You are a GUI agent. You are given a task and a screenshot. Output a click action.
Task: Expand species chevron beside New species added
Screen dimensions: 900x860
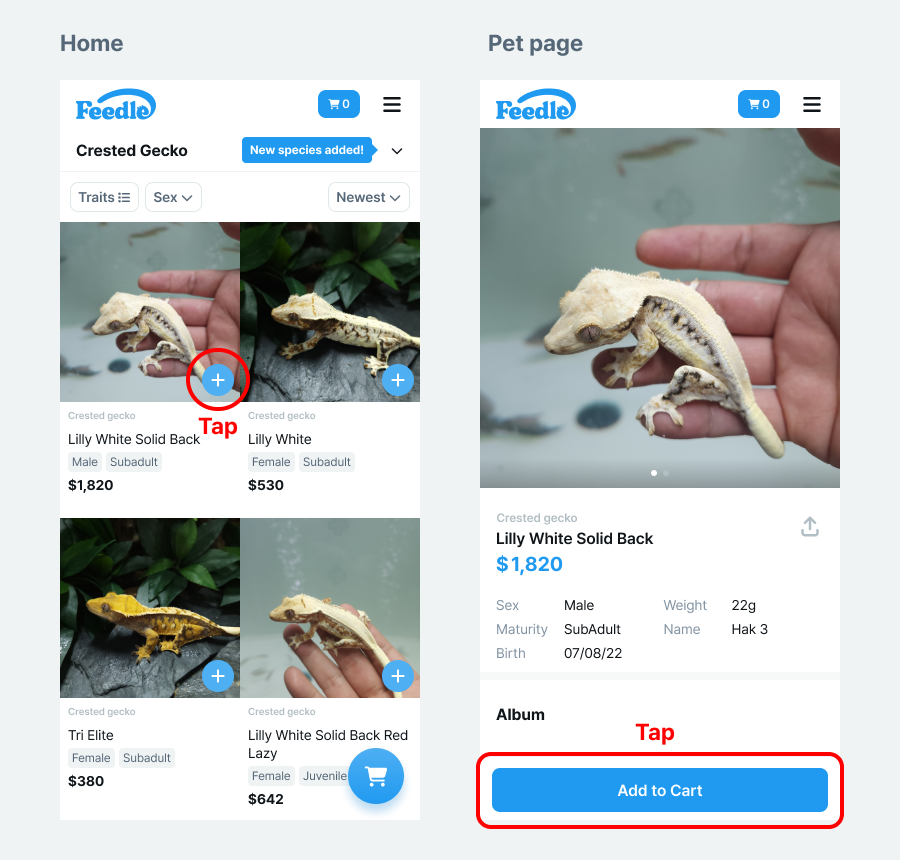397,151
